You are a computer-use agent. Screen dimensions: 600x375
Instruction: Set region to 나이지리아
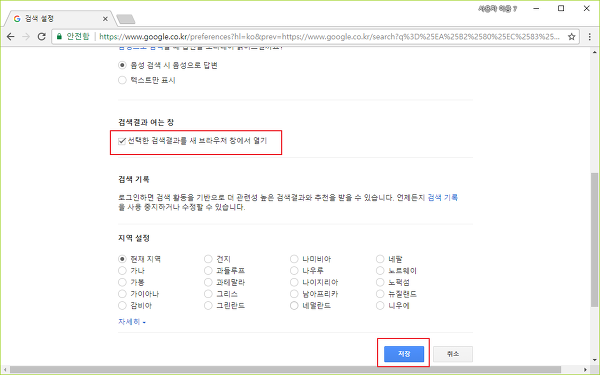(294, 282)
